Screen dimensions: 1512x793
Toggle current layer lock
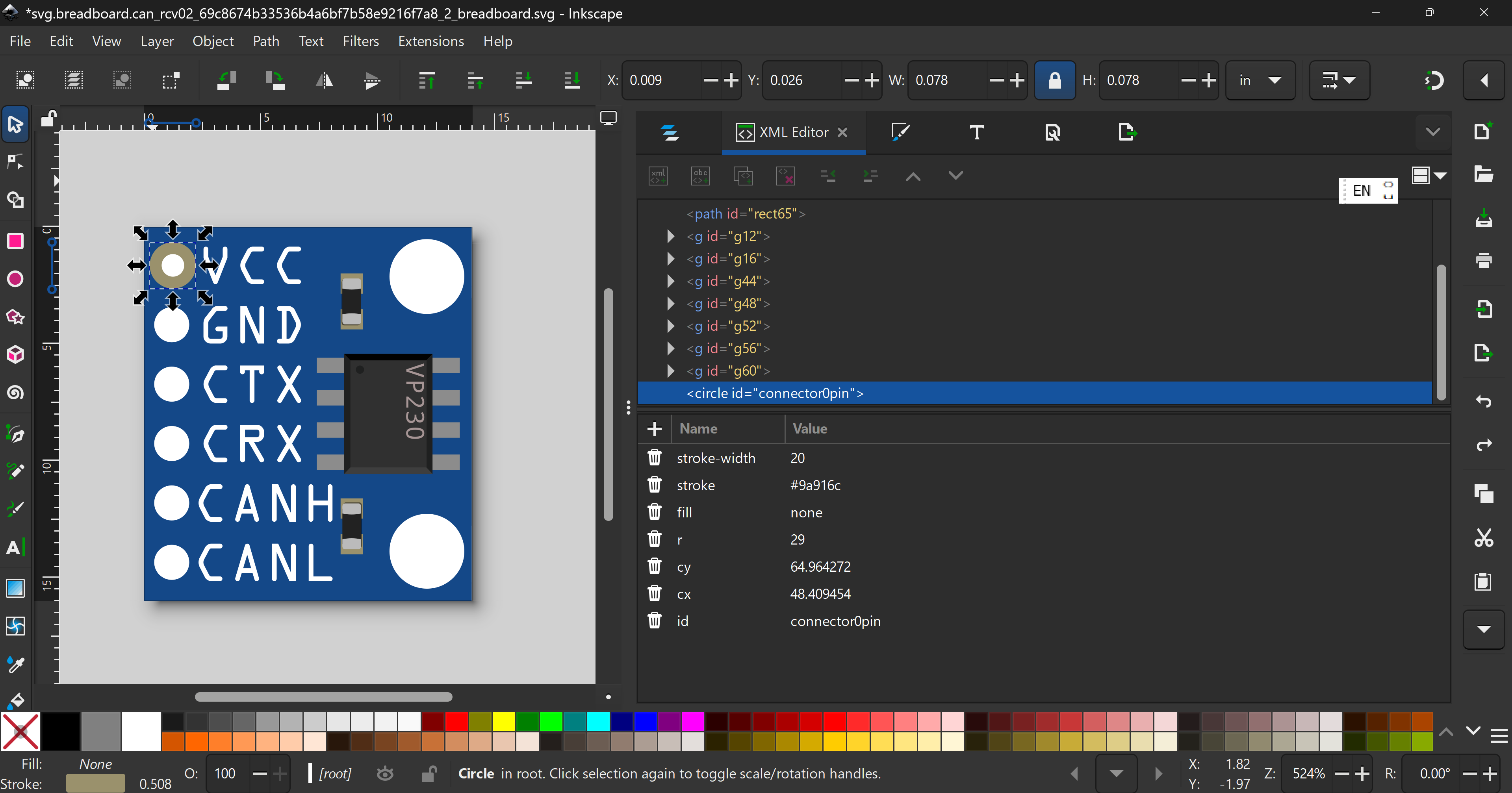click(x=429, y=774)
